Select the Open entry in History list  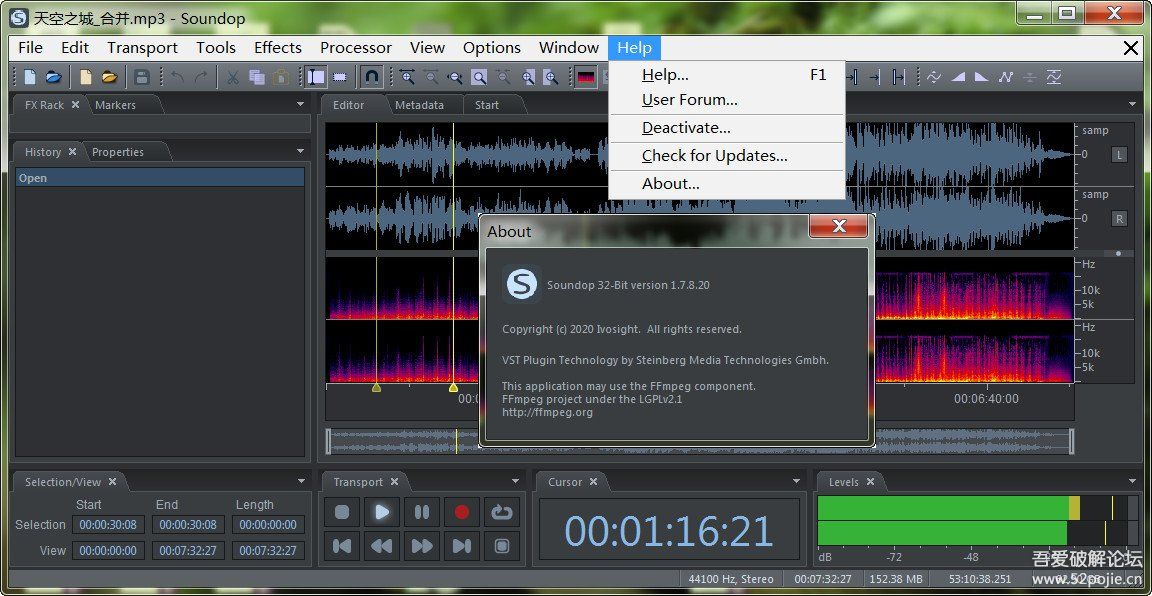pyautogui.click(x=160, y=178)
